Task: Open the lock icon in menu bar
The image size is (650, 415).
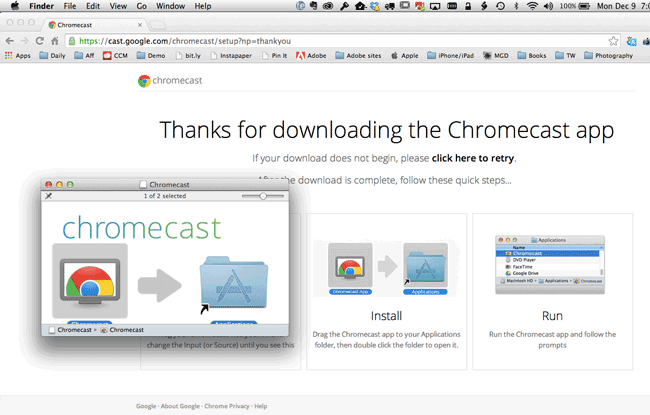Action: pyautogui.click(x=468, y=6)
